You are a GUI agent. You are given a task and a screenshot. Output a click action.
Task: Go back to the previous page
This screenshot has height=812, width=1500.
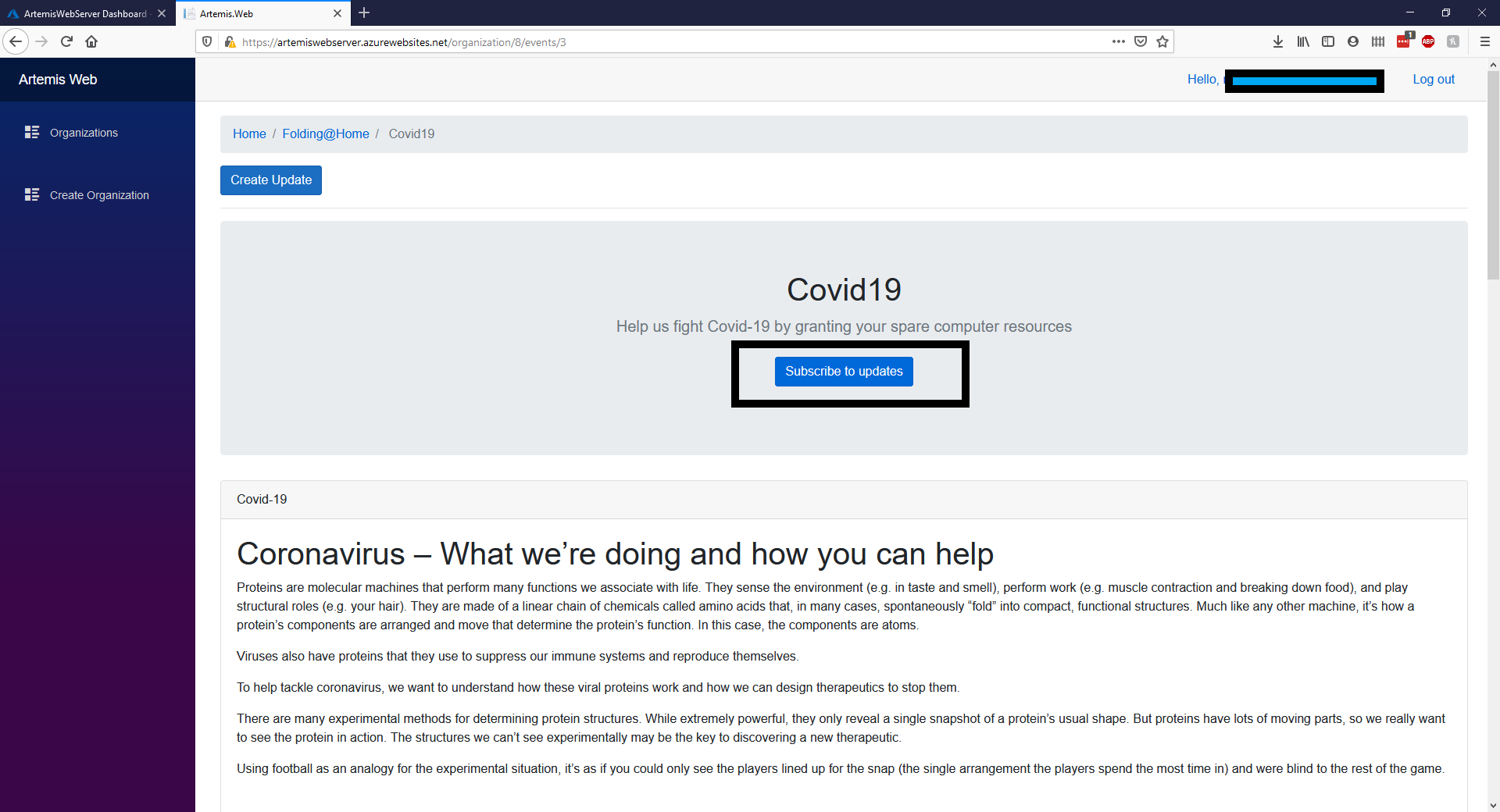[16, 41]
